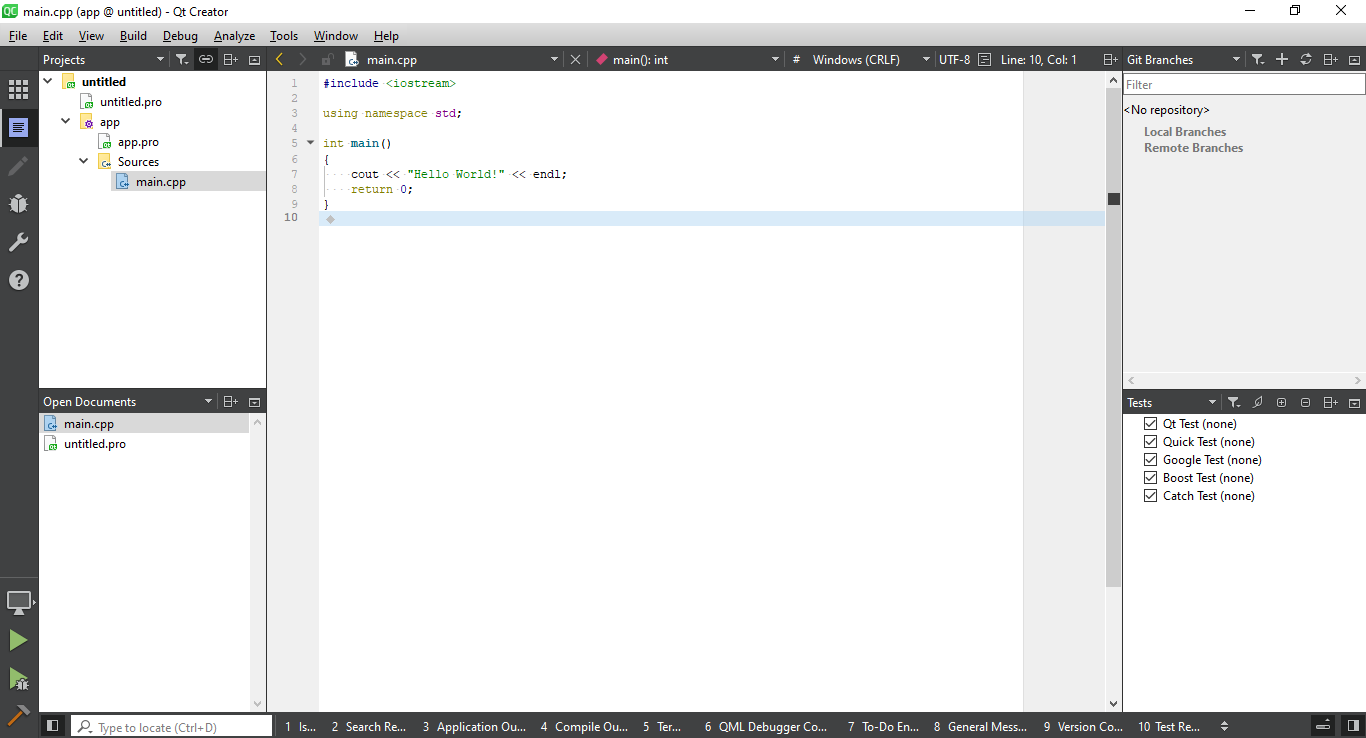Split the Open Documents panel
Image resolution: width=1366 pixels, height=738 pixels.
[230, 402]
